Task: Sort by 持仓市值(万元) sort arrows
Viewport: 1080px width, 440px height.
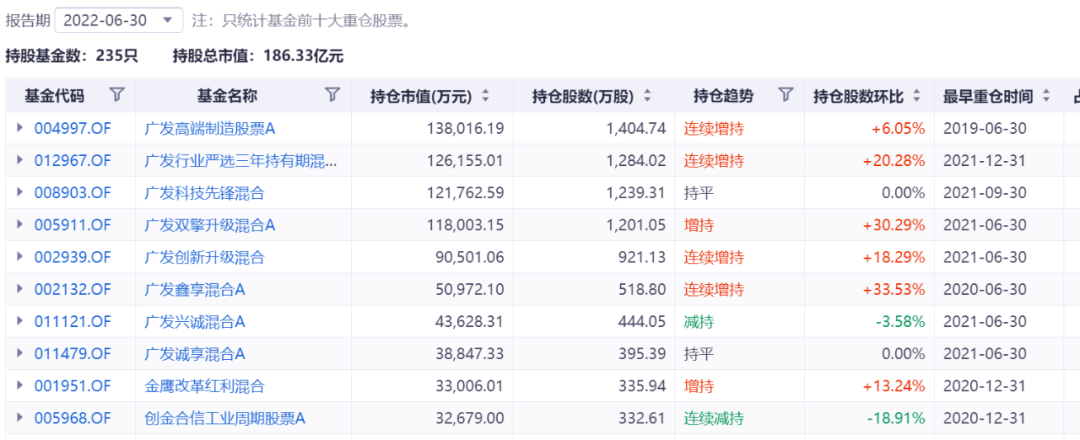Action: point(486,96)
